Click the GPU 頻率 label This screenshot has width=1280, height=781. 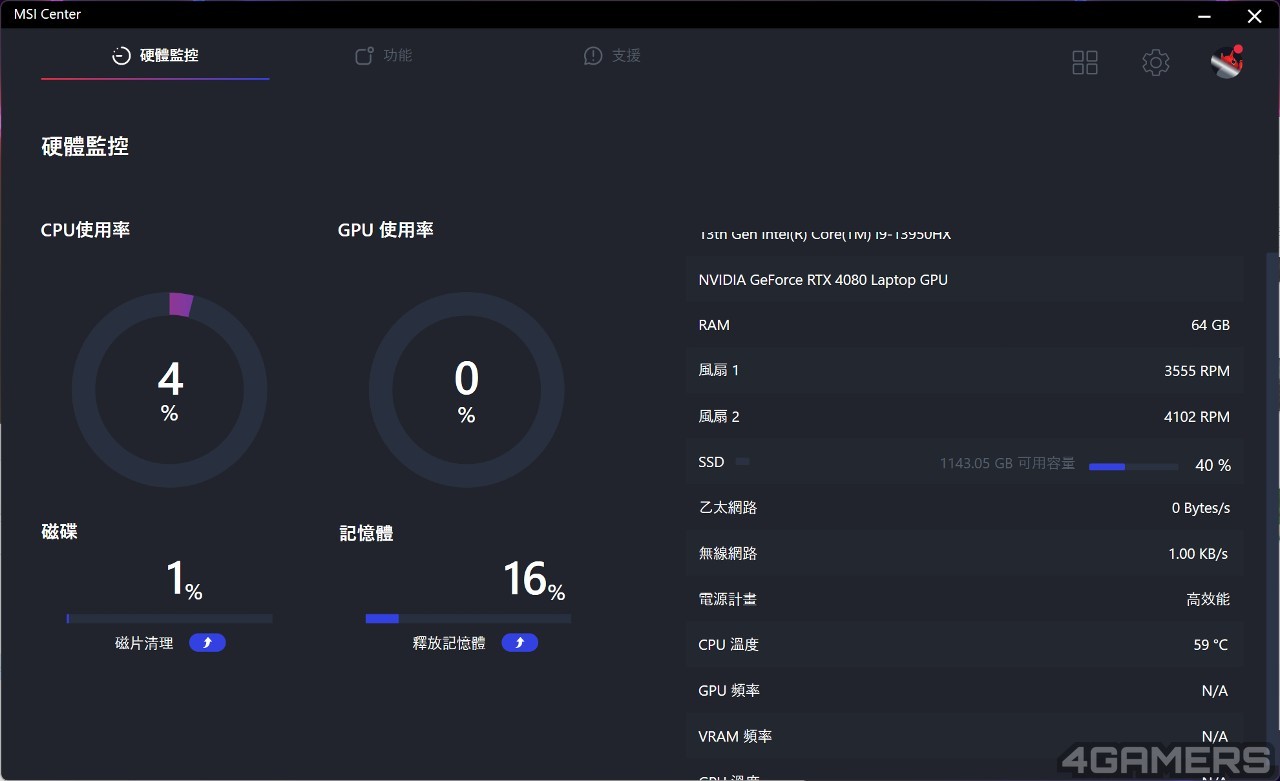[x=728, y=691]
